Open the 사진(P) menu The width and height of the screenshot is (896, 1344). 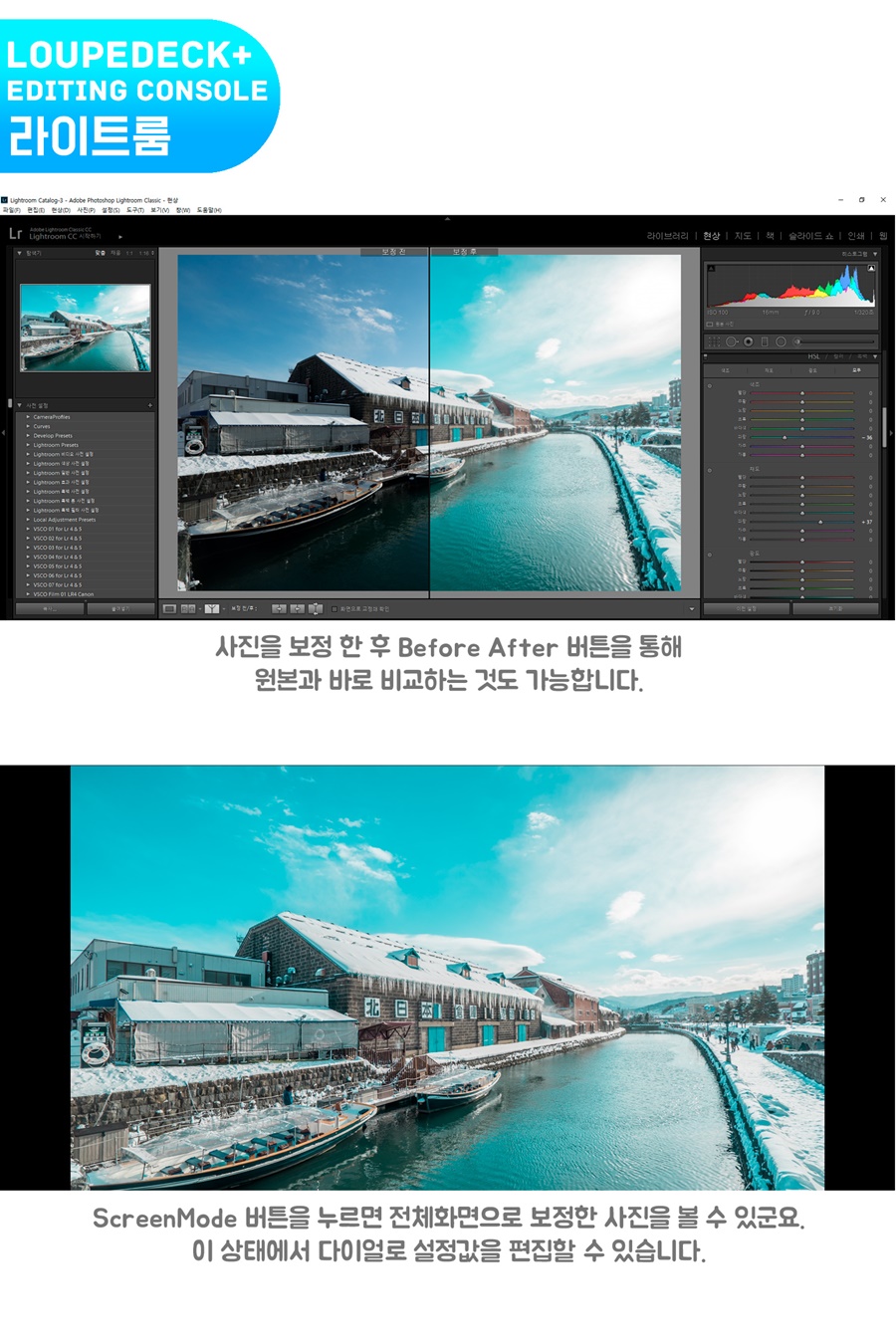(86, 210)
